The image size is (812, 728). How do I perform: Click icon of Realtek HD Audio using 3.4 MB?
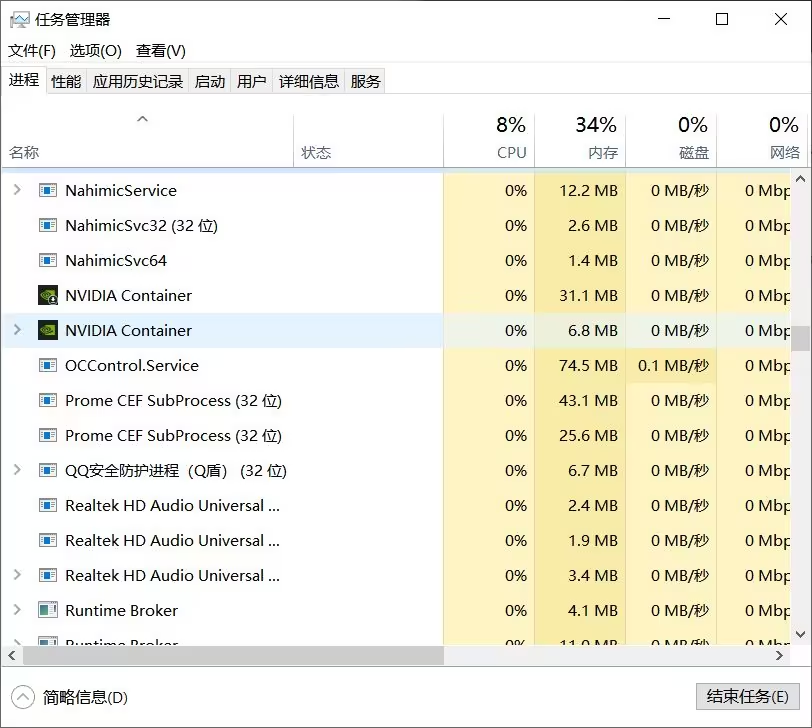pos(48,575)
